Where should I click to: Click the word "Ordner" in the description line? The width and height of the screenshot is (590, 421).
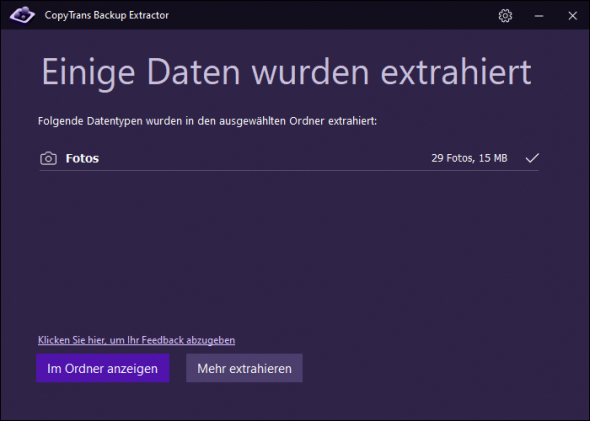[x=307, y=121]
